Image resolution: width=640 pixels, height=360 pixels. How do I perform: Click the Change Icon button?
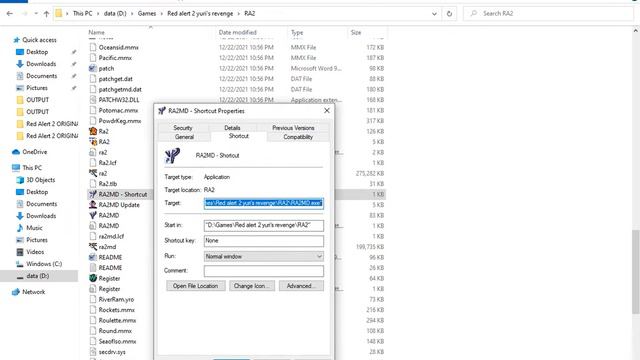(252, 286)
